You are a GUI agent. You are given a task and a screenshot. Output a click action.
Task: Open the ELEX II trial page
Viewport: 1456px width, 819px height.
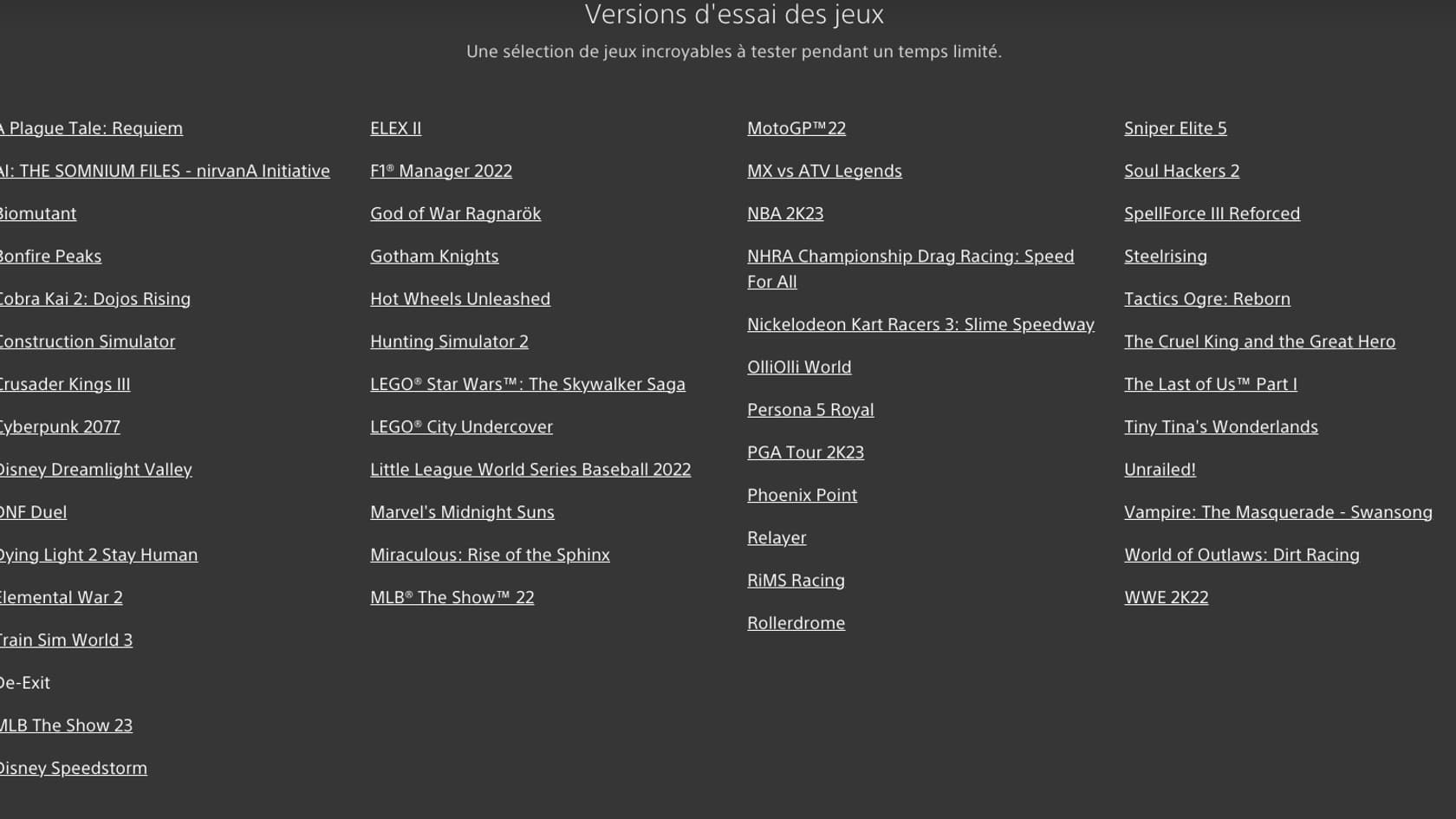tap(395, 128)
